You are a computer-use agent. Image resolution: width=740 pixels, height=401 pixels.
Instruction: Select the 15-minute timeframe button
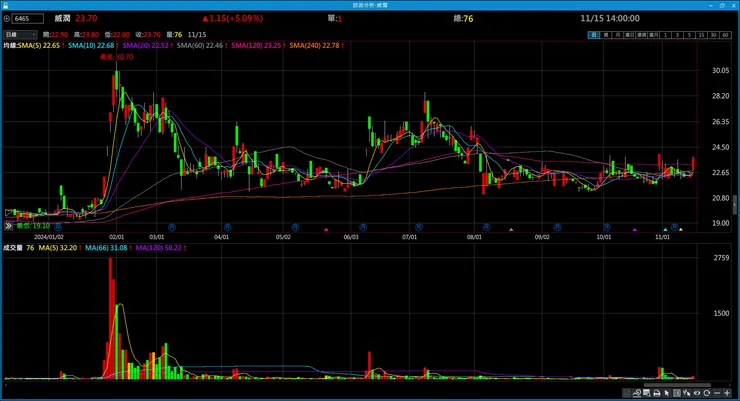pyautogui.click(x=702, y=34)
